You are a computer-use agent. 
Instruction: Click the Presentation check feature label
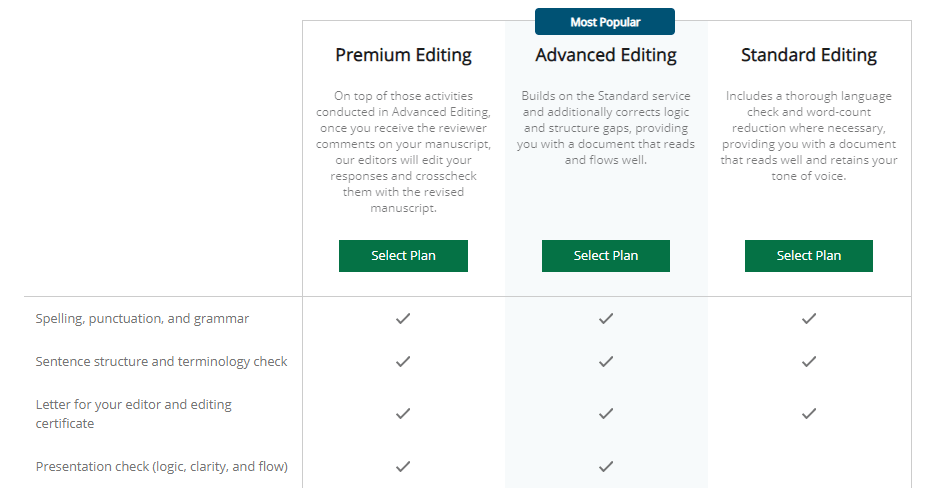tap(161, 466)
